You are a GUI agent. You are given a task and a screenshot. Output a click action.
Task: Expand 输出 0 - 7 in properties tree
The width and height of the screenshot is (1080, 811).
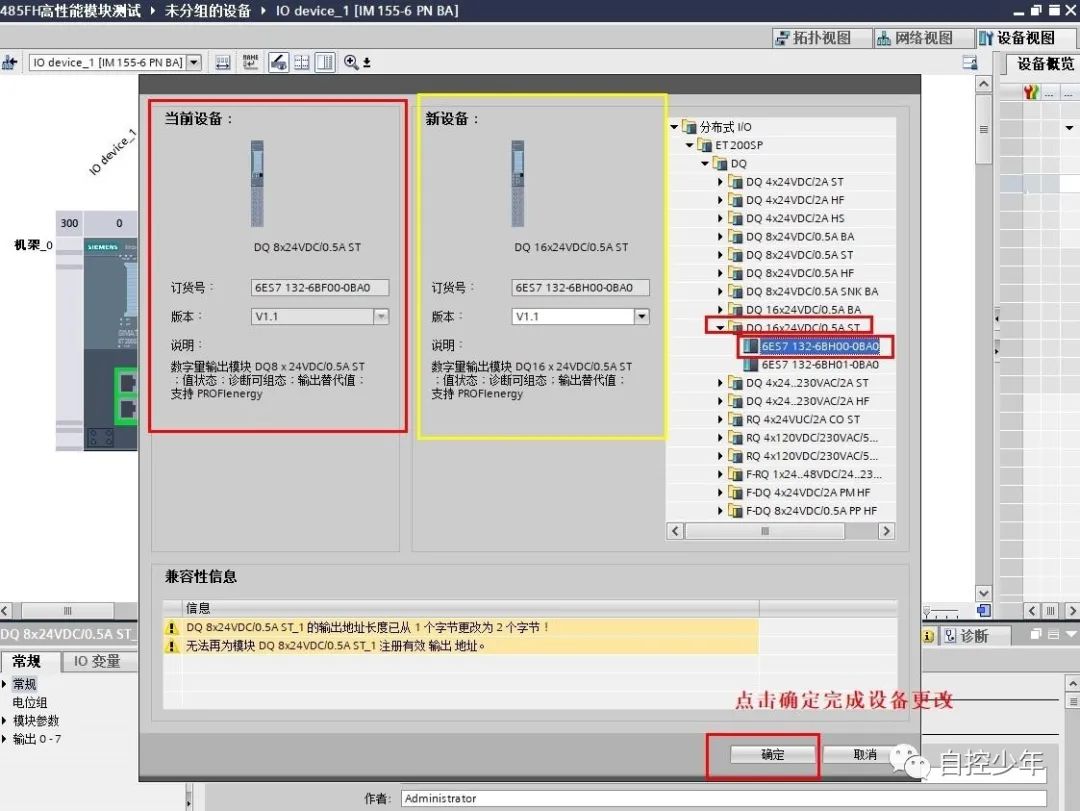click(x=4, y=739)
